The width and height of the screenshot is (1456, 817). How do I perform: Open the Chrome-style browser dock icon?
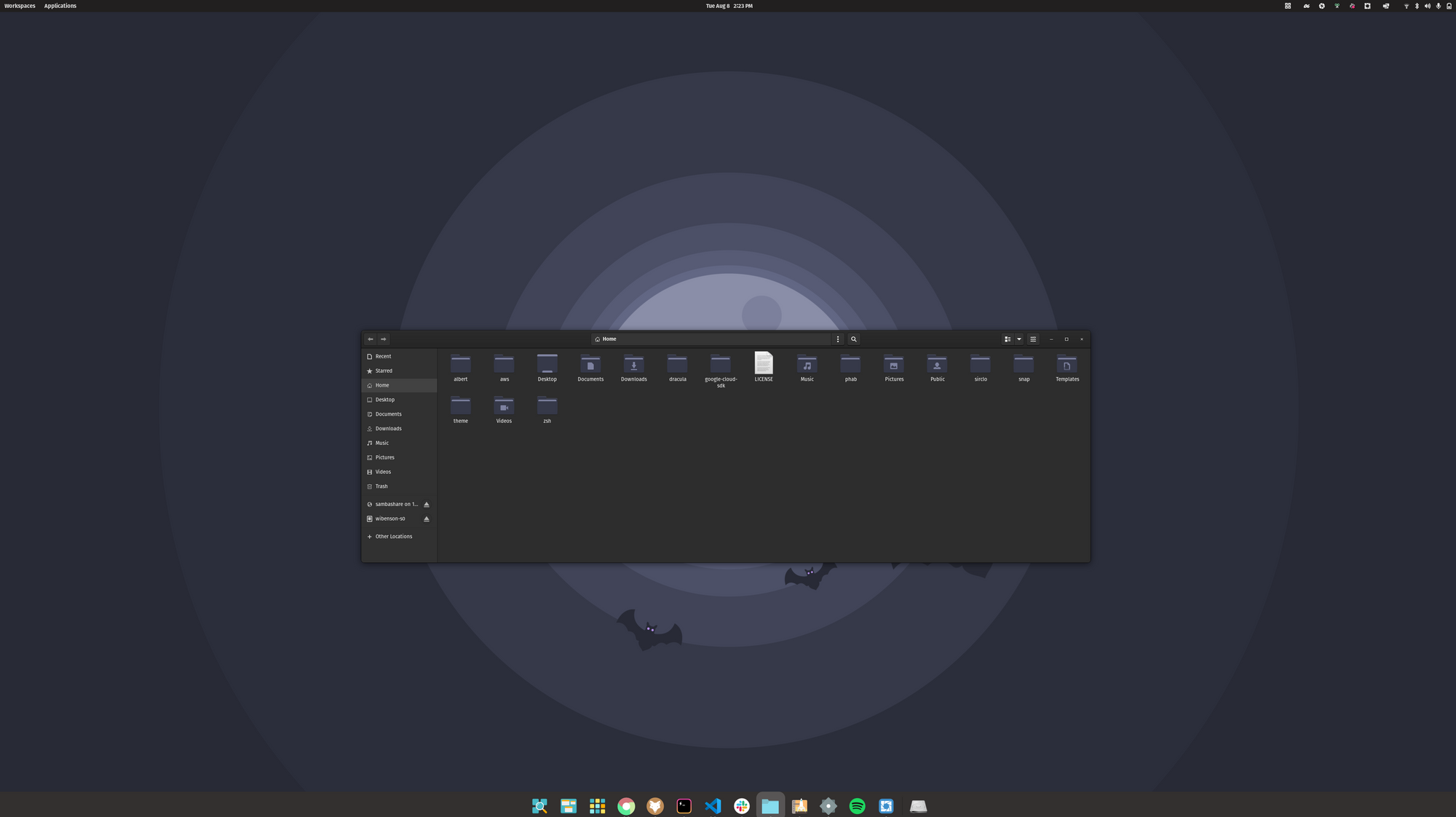click(626, 806)
